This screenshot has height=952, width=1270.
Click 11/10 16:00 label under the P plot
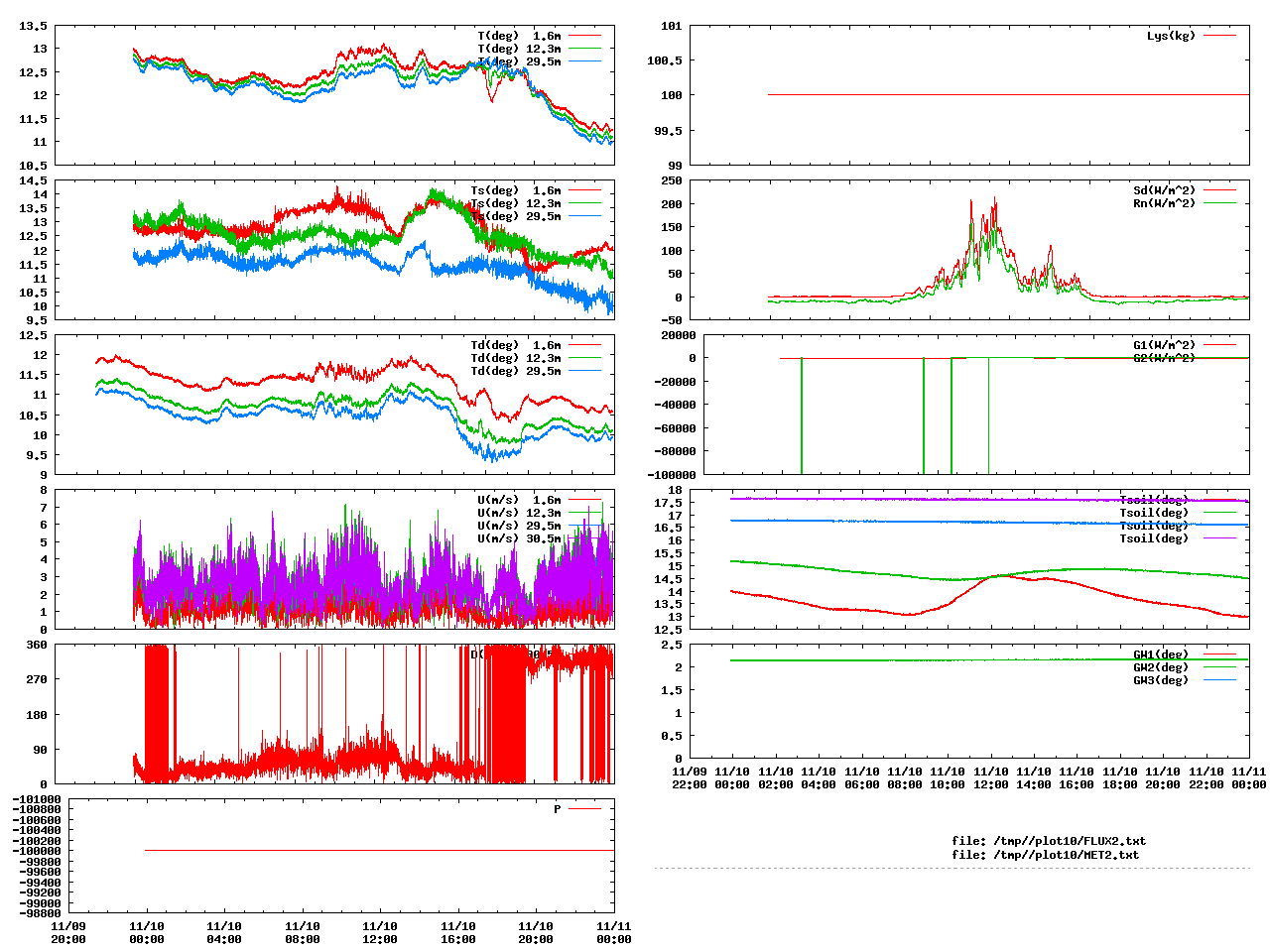458,932
